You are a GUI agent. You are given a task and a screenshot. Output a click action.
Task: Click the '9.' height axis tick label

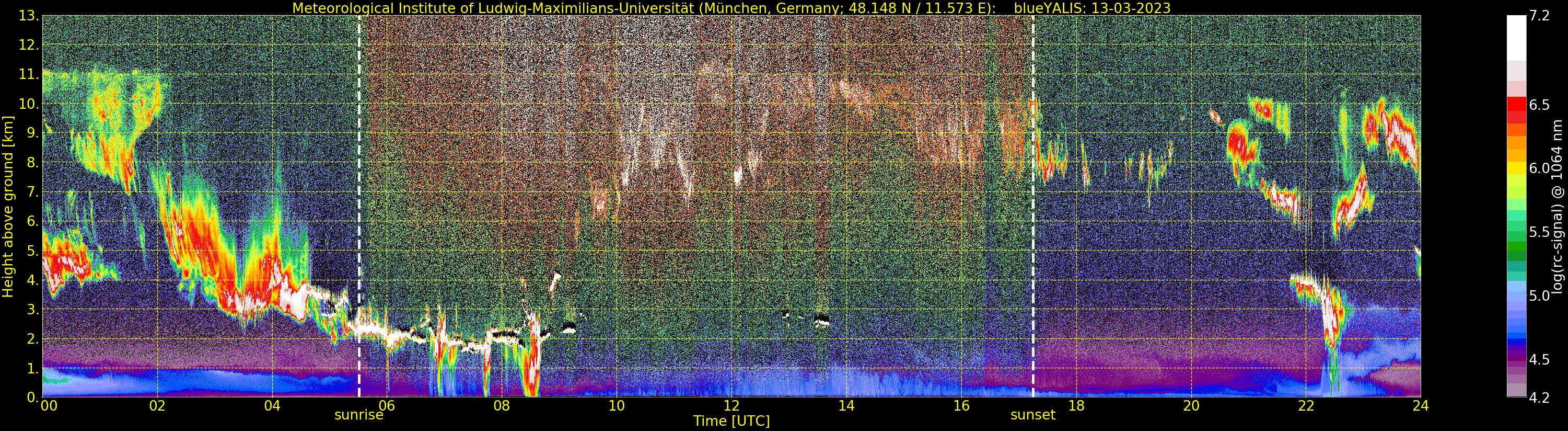pos(33,133)
